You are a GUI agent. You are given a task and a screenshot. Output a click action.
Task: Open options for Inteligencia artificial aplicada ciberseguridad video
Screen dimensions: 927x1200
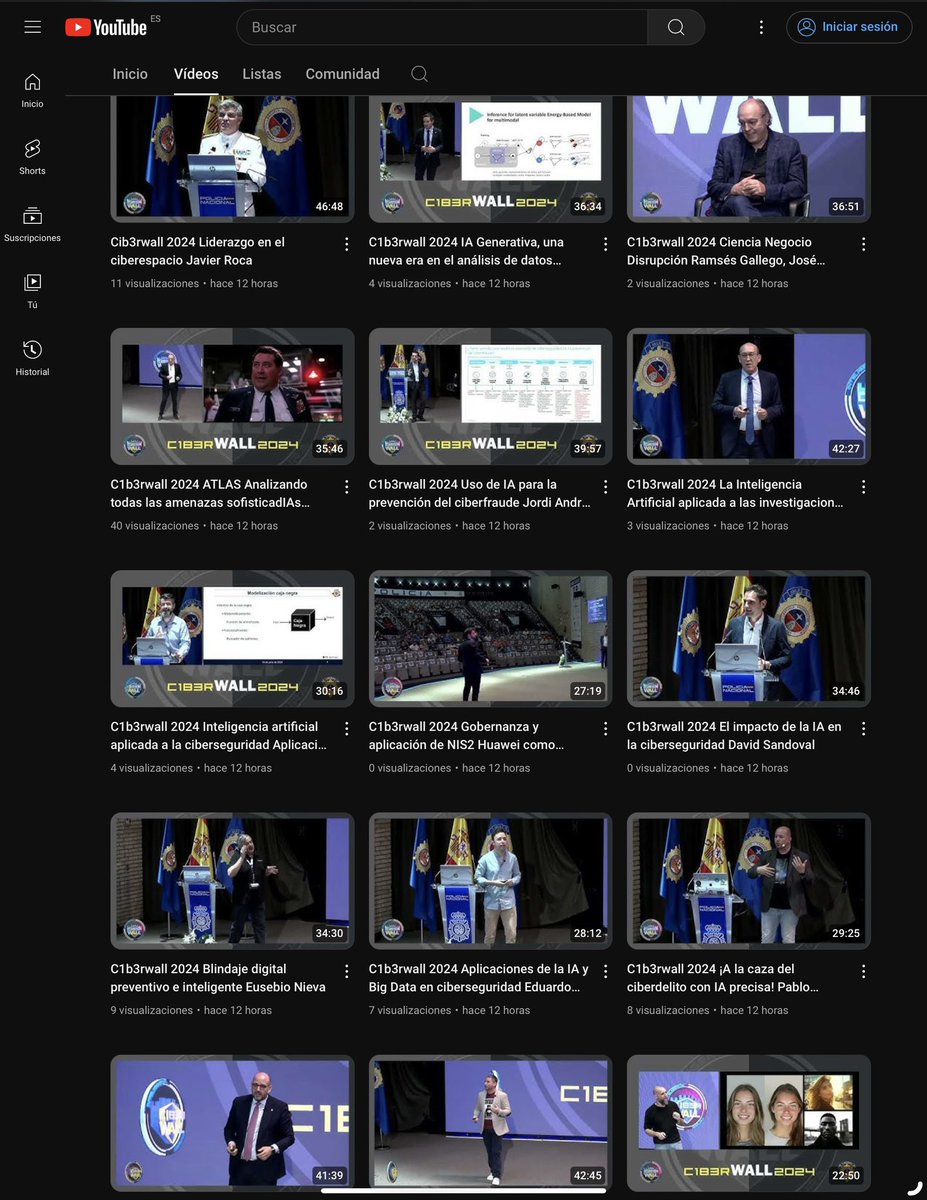point(347,729)
